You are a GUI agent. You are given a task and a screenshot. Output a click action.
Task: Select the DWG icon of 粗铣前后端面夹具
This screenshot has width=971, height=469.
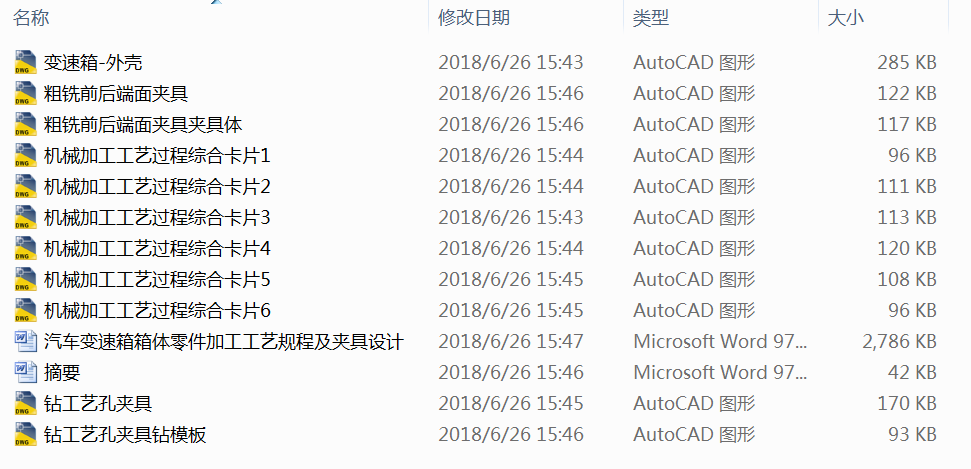click(x=26, y=94)
